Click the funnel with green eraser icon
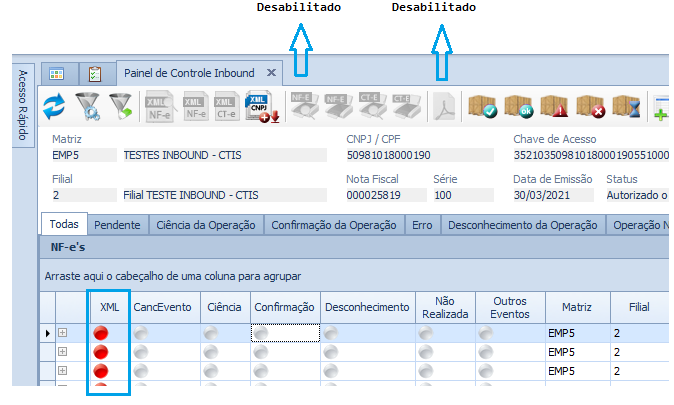674x405 pixels. click(121, 106)
